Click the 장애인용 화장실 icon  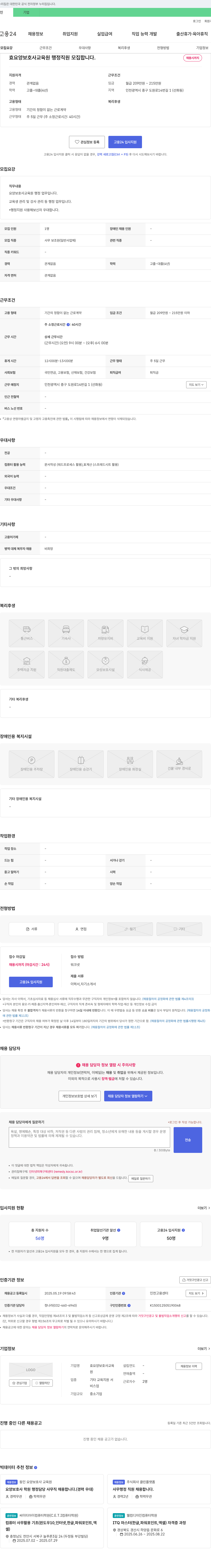pyautogui.click(x=130, y=764)
